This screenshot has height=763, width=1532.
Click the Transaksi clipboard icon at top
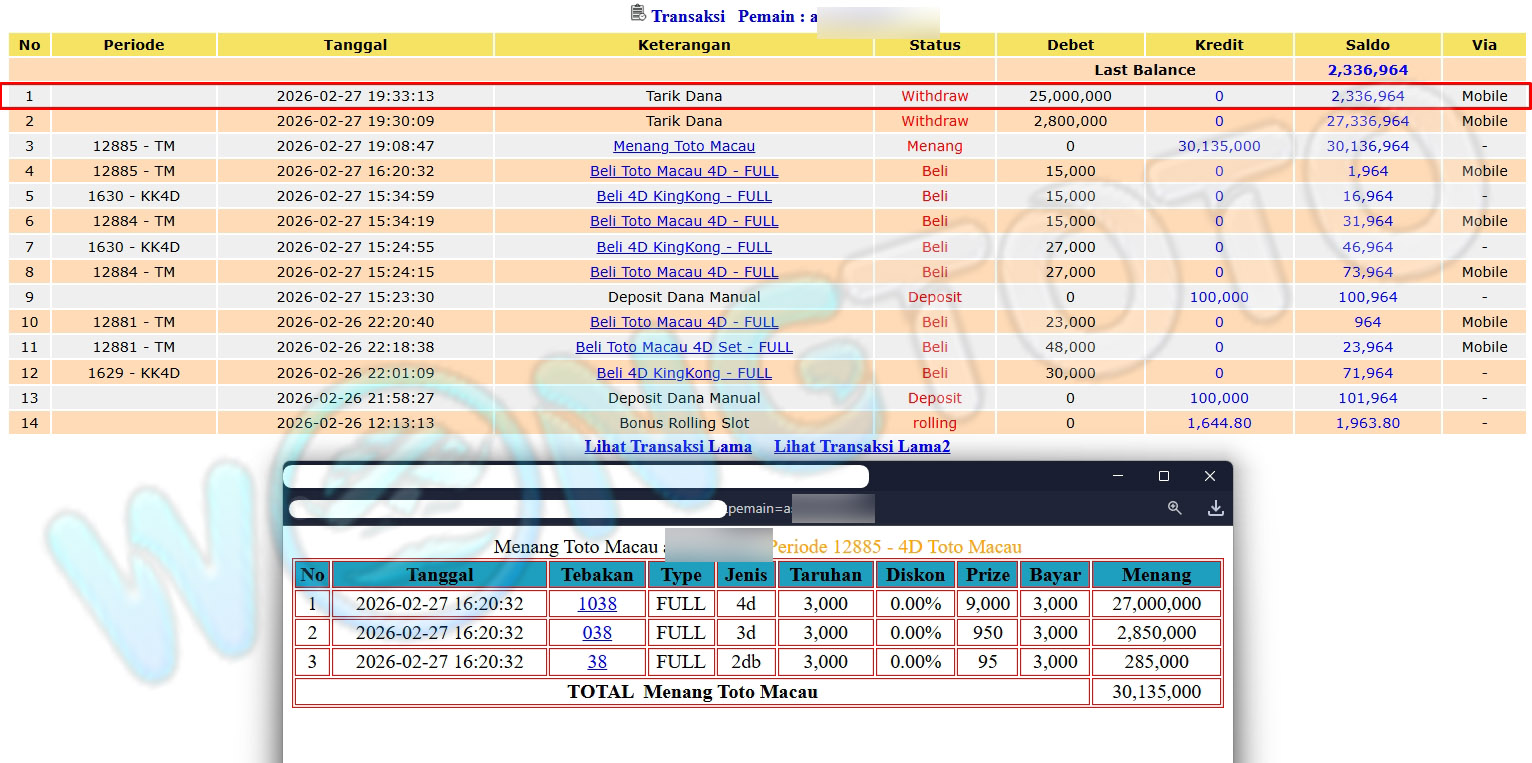click(638, 14)
